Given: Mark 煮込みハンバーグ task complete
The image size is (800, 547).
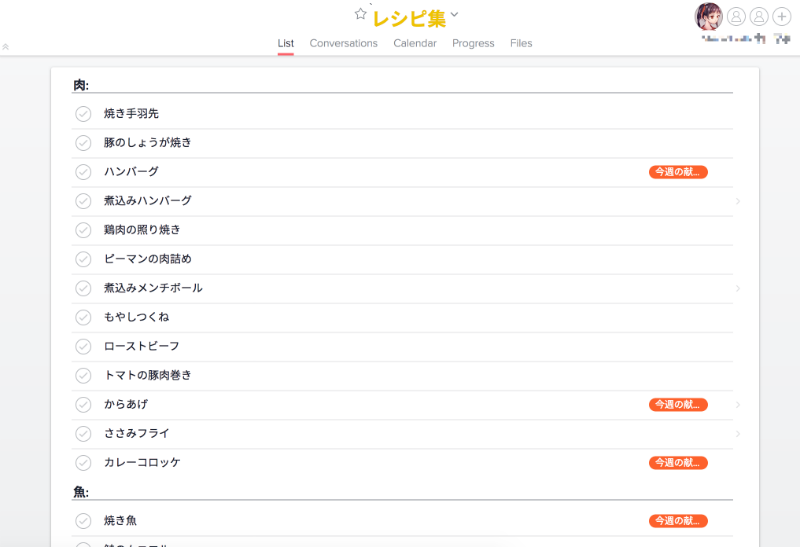Looking at the screenshot, I should coord(83,201).
